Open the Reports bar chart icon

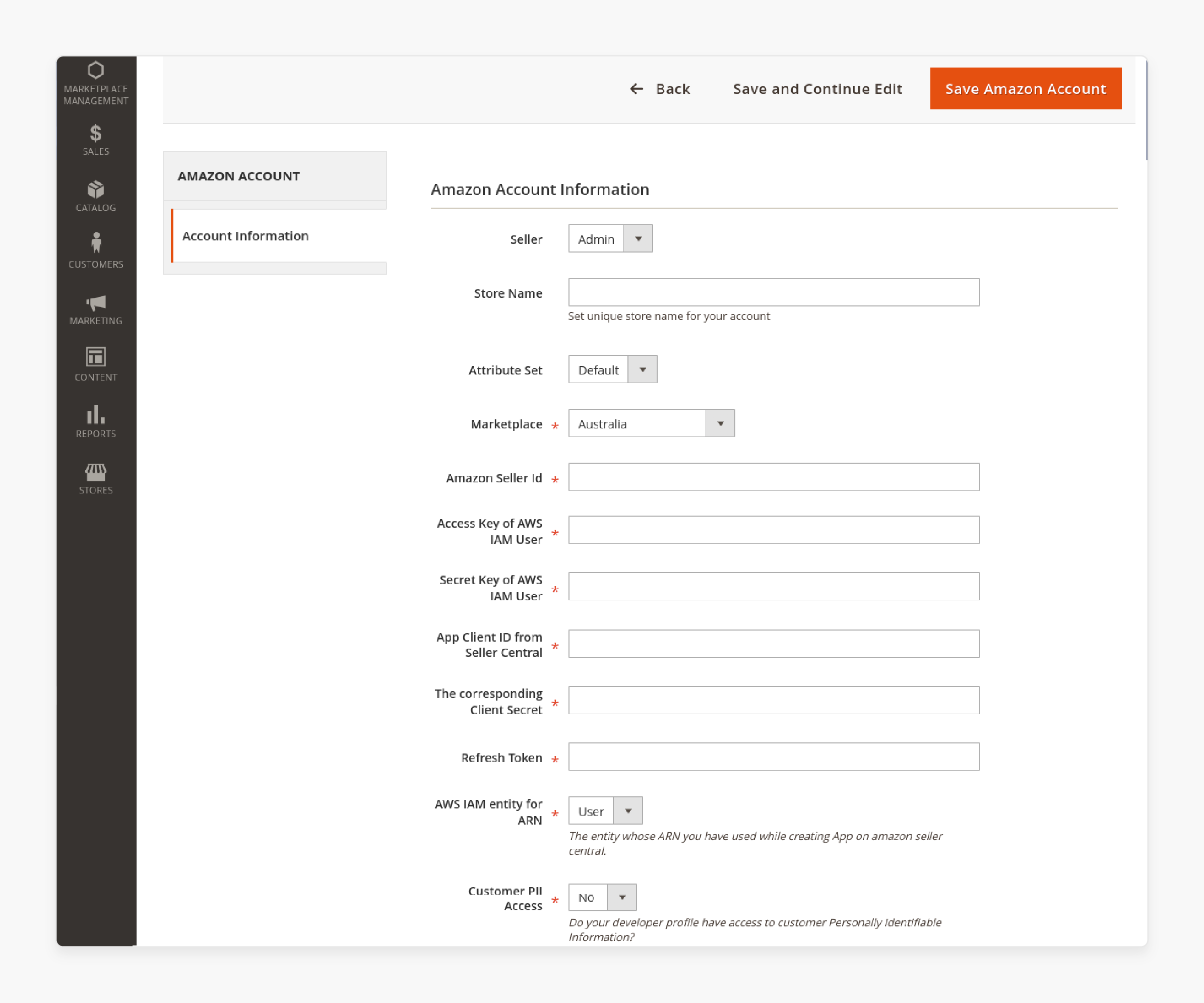pyautogui.click(x=96, y=414)
